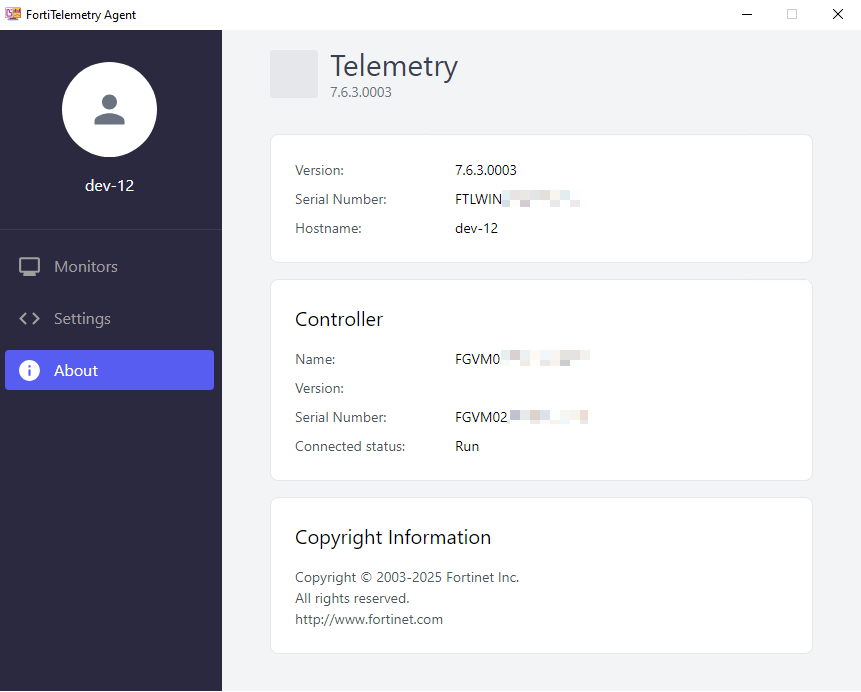Click the About info circle icon
The width and height of the screenshot is (861, 692).
click(x=30, y=371)
